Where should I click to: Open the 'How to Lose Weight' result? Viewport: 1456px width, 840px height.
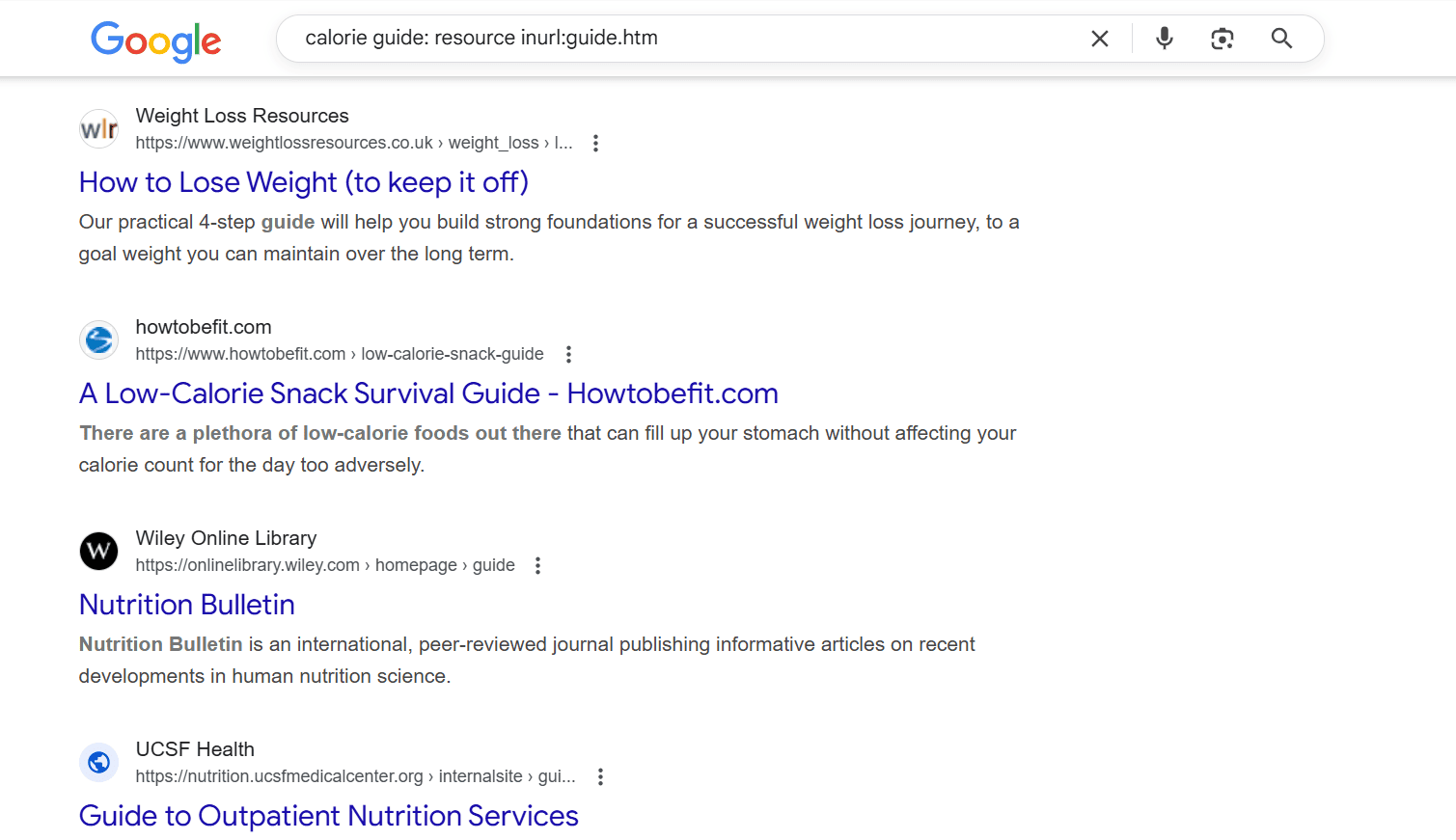point(302,181)
